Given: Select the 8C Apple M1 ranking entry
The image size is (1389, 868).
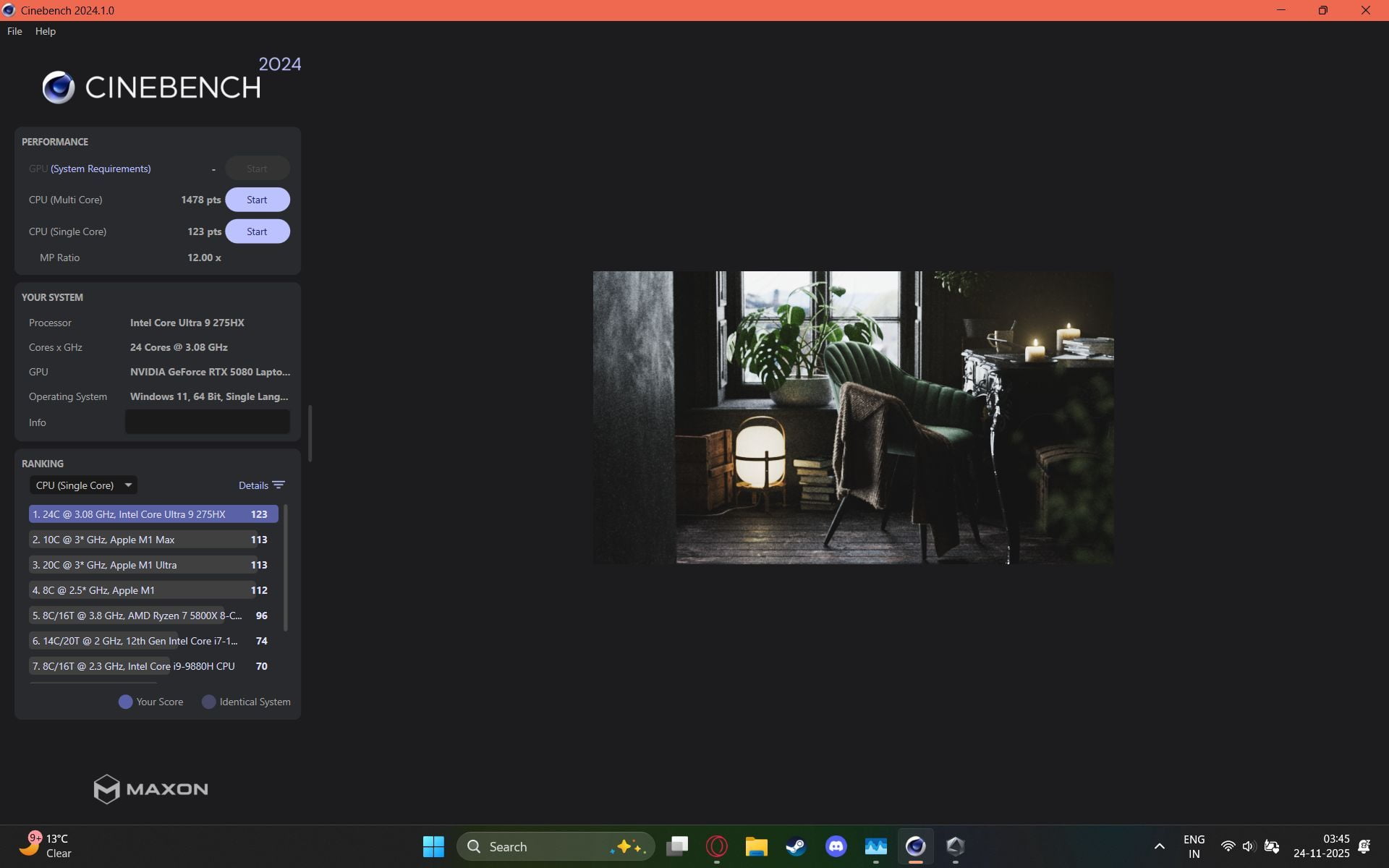Looking at the screenshot, I should click(153, 590).
